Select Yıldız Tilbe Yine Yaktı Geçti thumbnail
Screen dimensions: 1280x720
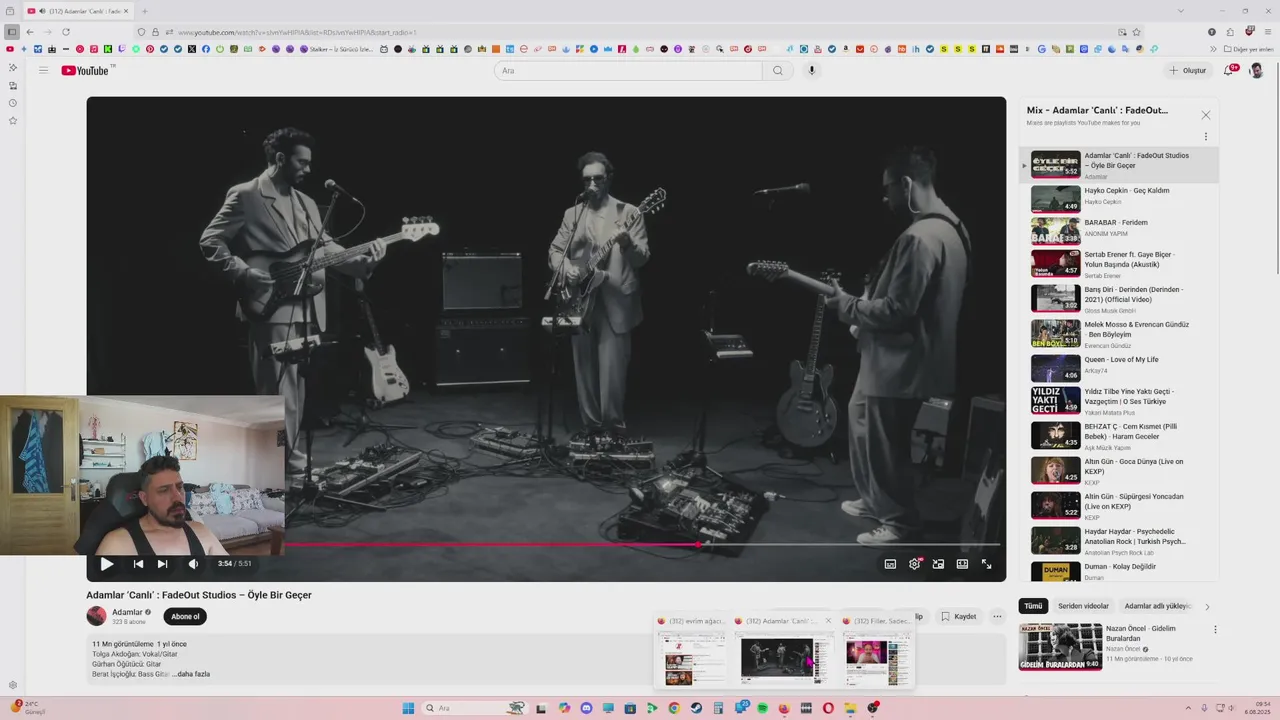1055,400
